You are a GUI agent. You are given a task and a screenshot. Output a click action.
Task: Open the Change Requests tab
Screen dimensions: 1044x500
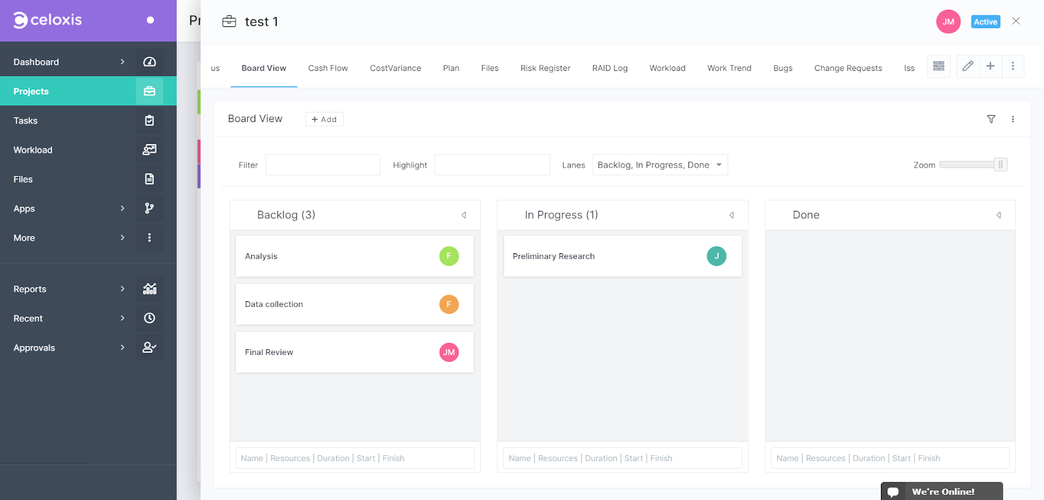tap(848, 68)
